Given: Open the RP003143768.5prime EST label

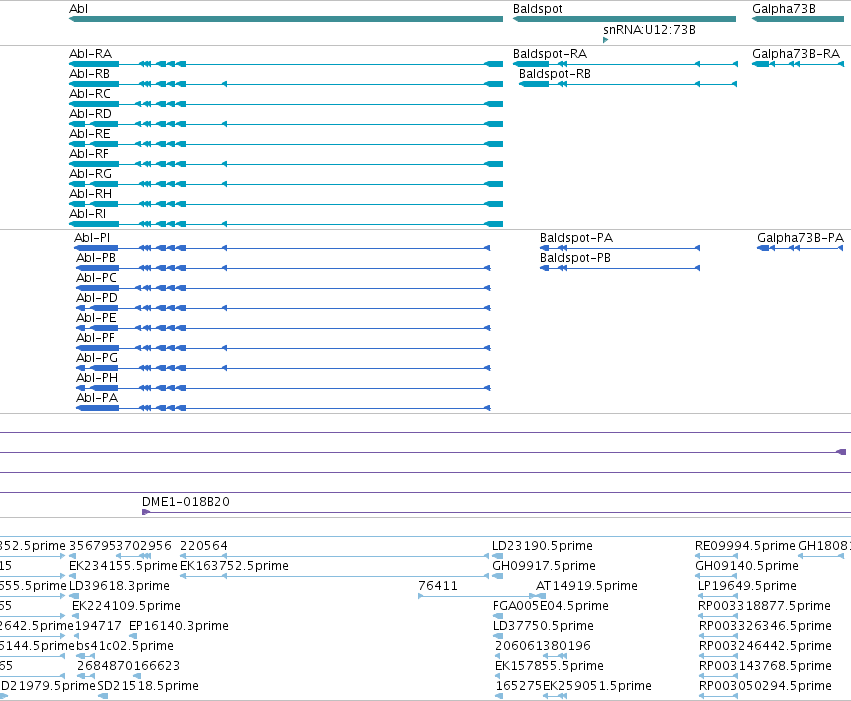Looking at the screenshot, I should (x=765, y=666).
